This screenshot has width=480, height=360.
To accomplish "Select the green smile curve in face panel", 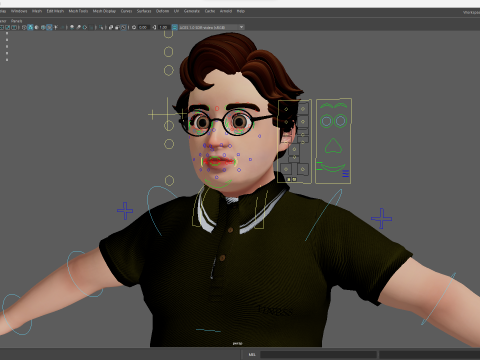I will (333, 168).
